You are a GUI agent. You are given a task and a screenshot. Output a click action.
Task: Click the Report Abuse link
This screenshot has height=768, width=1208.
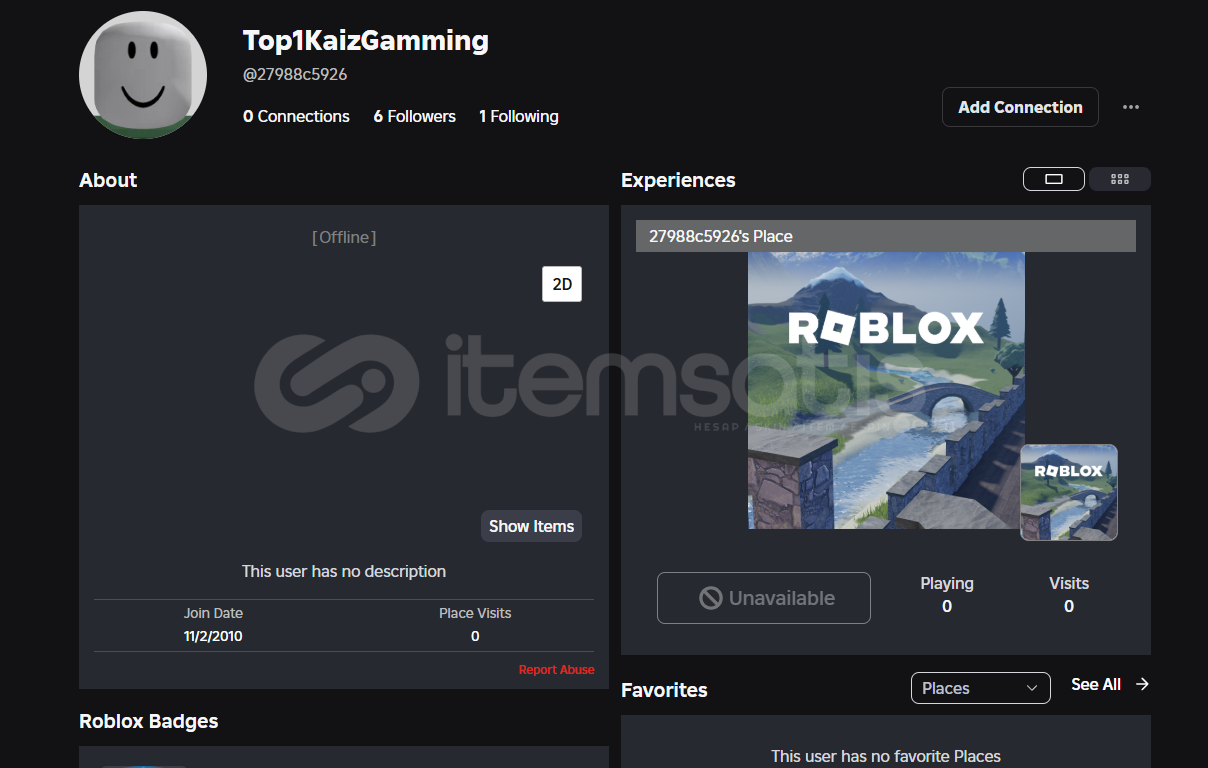[556, 670]
